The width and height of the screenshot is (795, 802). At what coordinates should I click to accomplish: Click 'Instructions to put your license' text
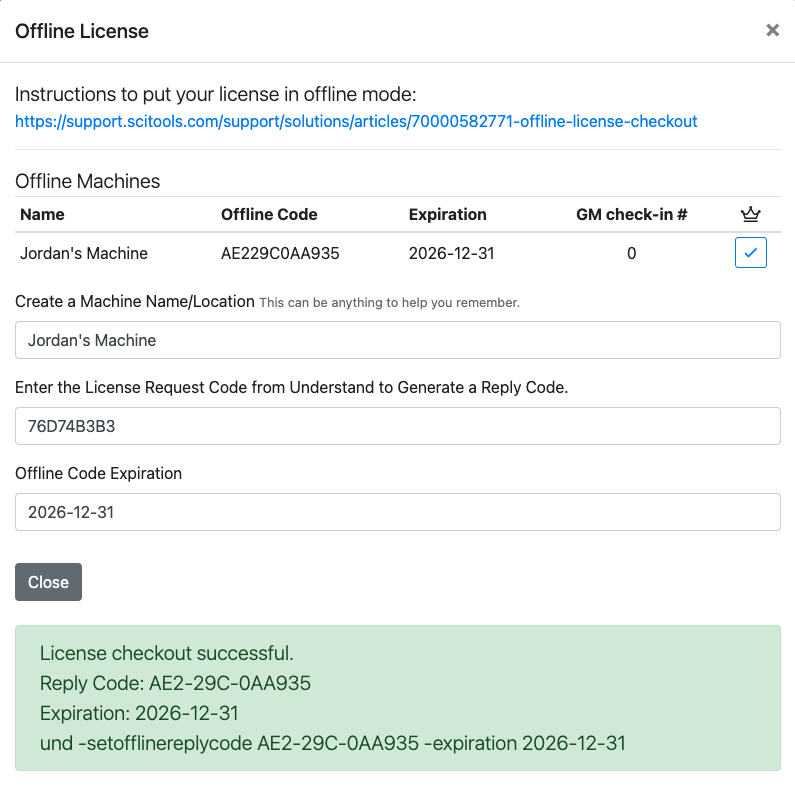click(215, 94)
